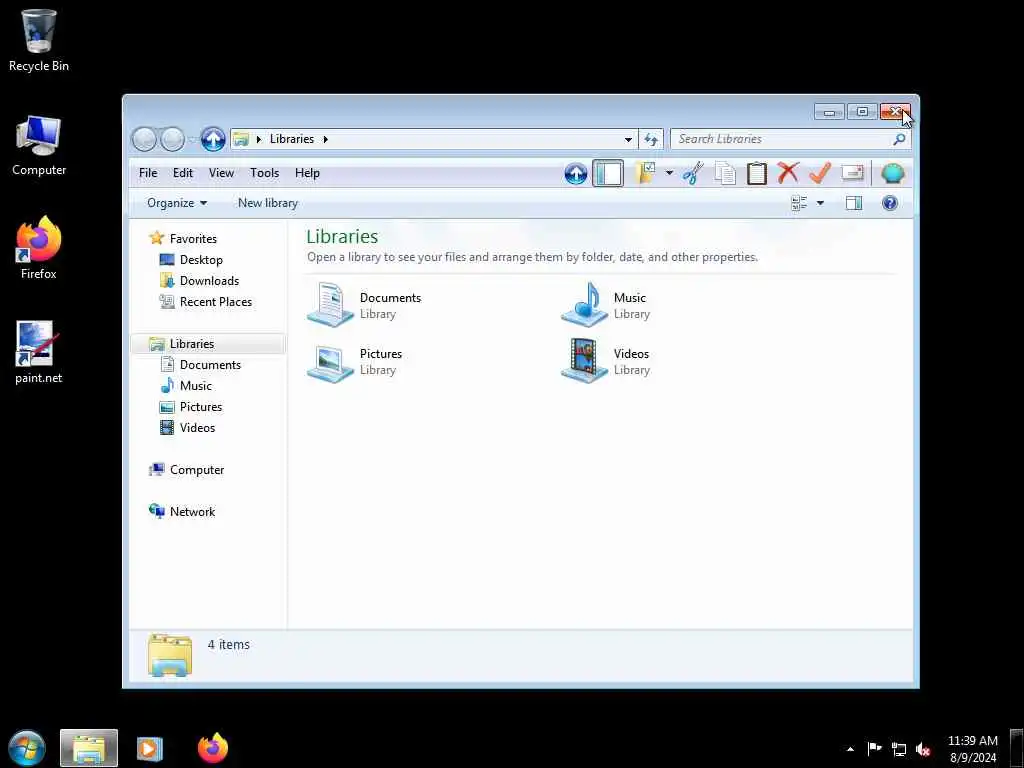Select Favorites in navigation pane
This screenshot has height=768, width=1024.
[193, 239]
